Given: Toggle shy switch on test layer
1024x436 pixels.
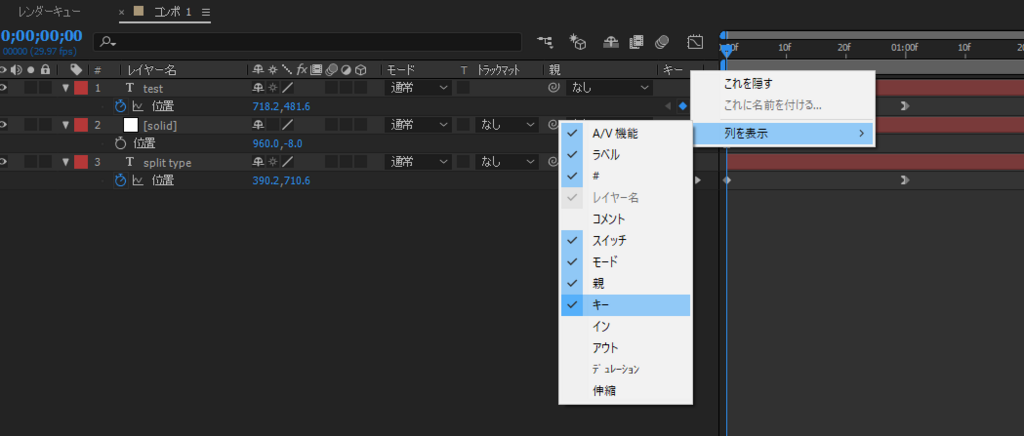Looking at the screenshot, I should [259, 87].
